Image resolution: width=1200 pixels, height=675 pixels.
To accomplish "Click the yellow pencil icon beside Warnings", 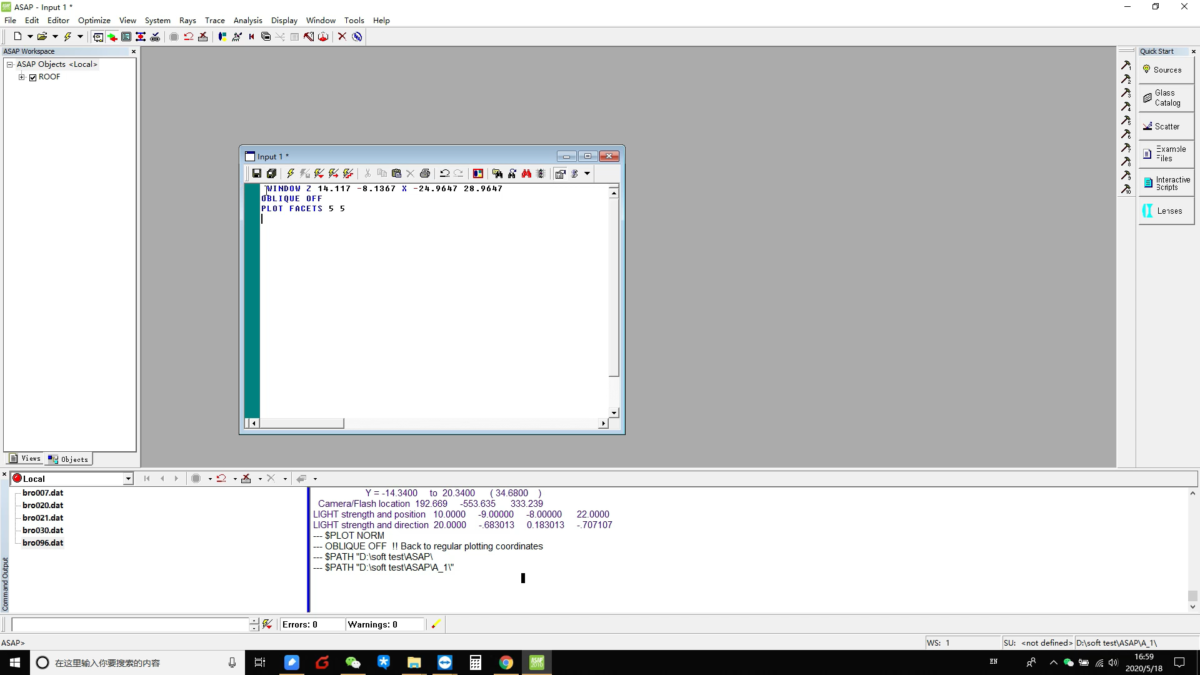I will 435,624.
